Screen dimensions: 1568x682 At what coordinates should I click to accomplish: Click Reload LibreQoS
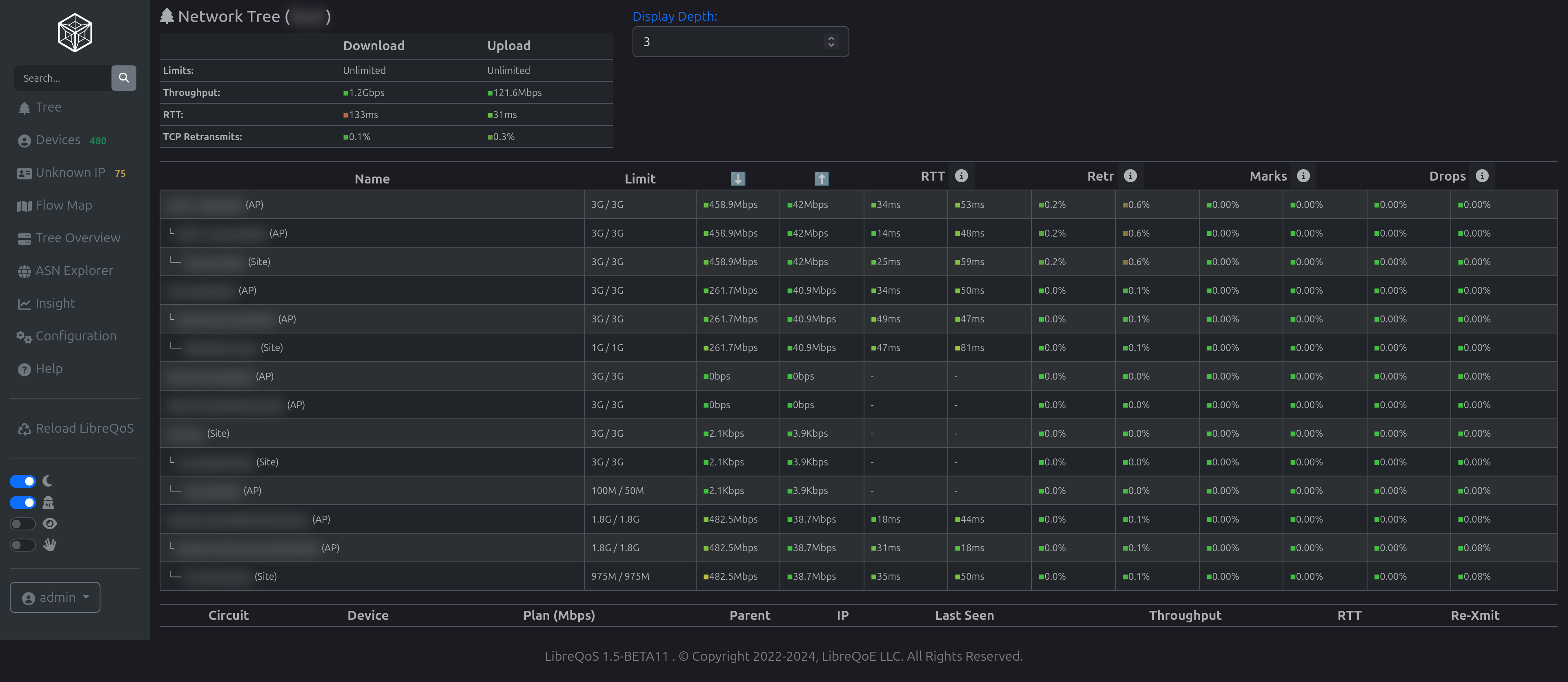coord(84,428)
